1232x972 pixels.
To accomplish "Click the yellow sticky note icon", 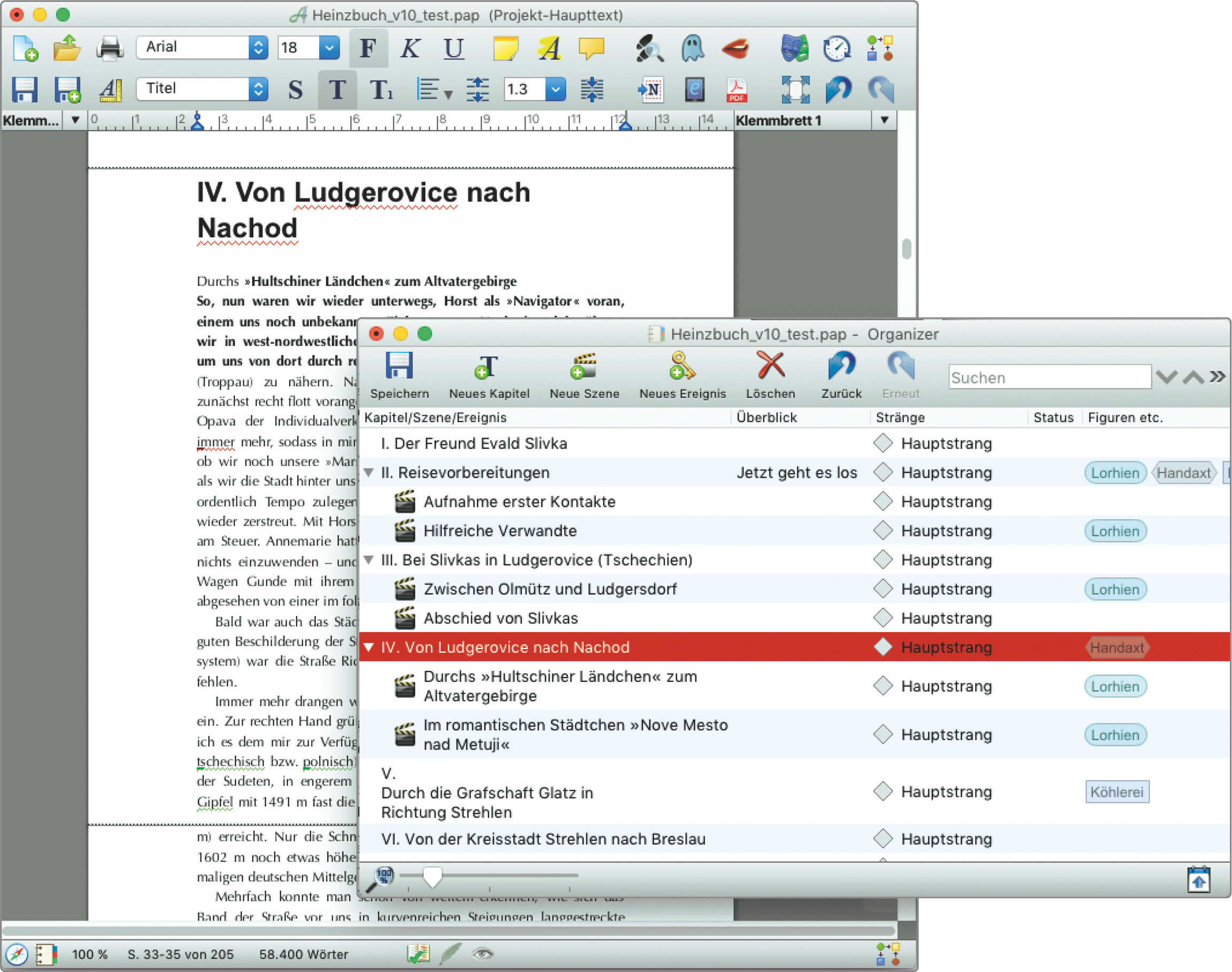I will pyautogui.click(x=506, y=48).
